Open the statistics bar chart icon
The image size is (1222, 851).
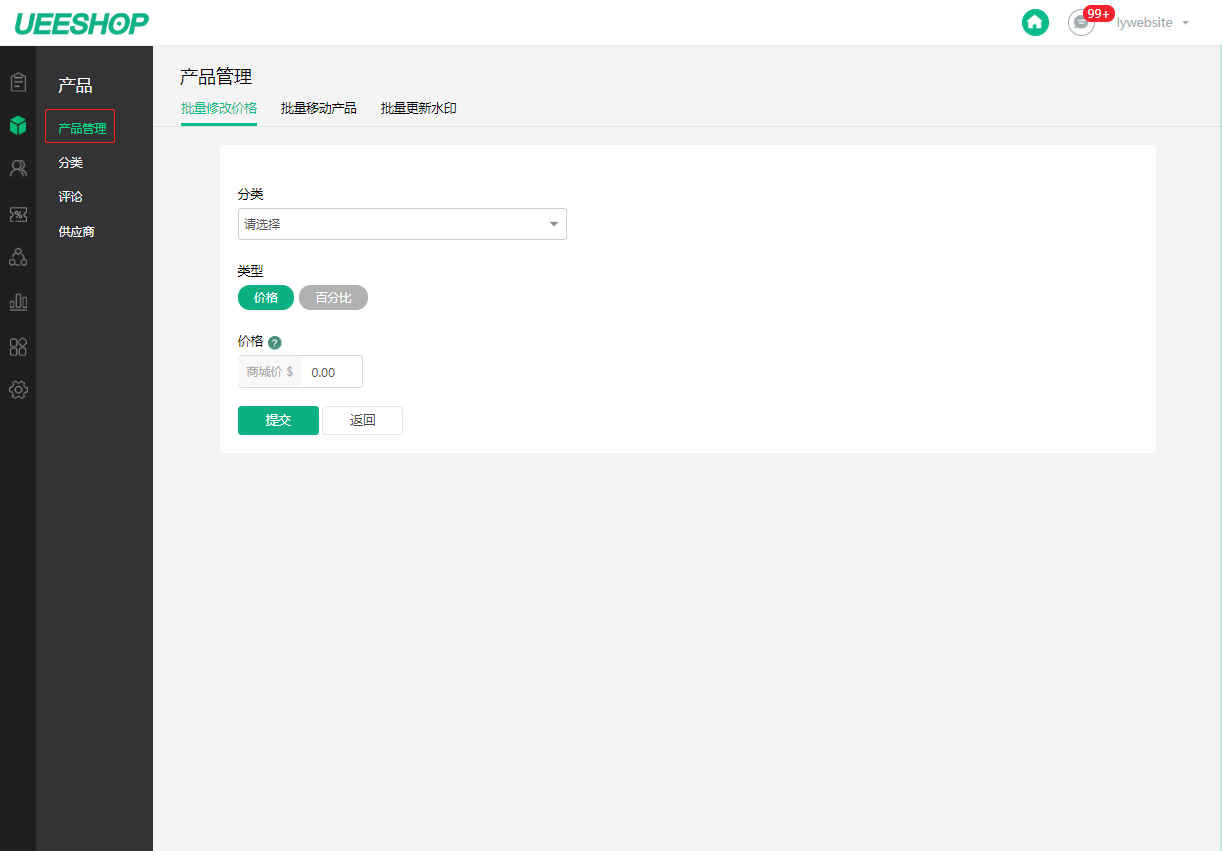18,301
